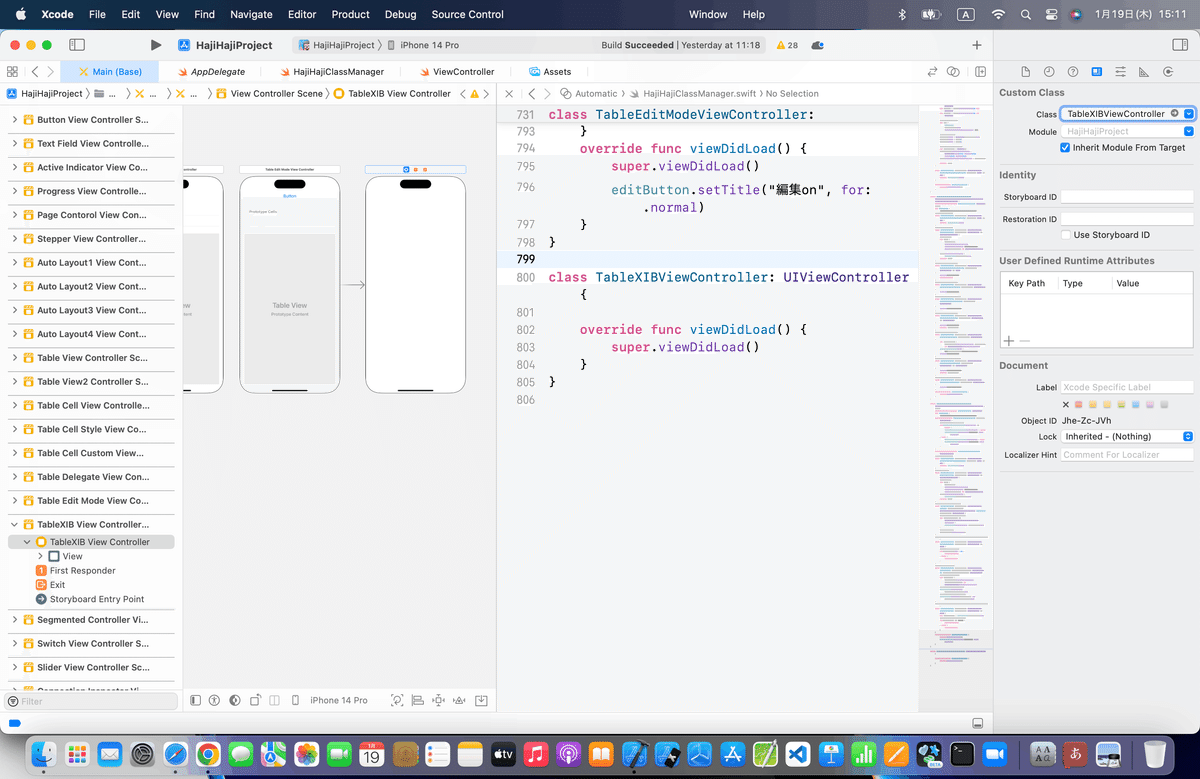
Task: Open Resolve Auto Layout Issues menu
Action: coord(460,700)
